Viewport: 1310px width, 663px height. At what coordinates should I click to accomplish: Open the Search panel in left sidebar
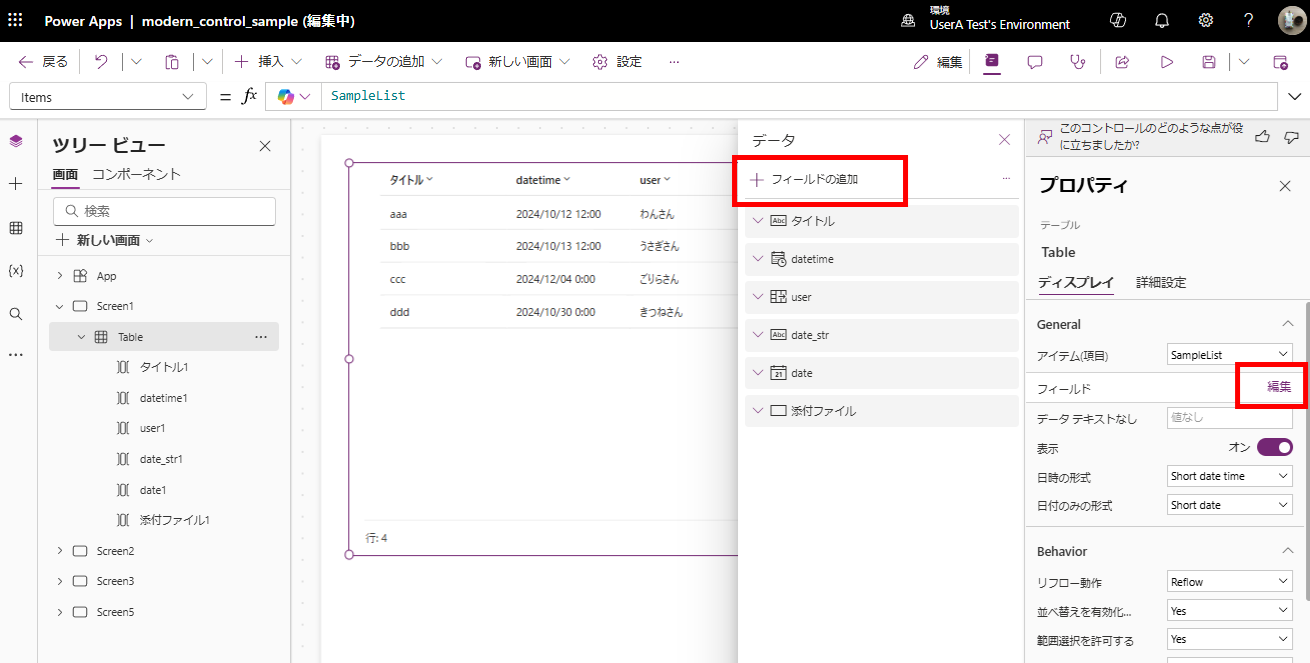pyautogui.click(x=15, y=313)
